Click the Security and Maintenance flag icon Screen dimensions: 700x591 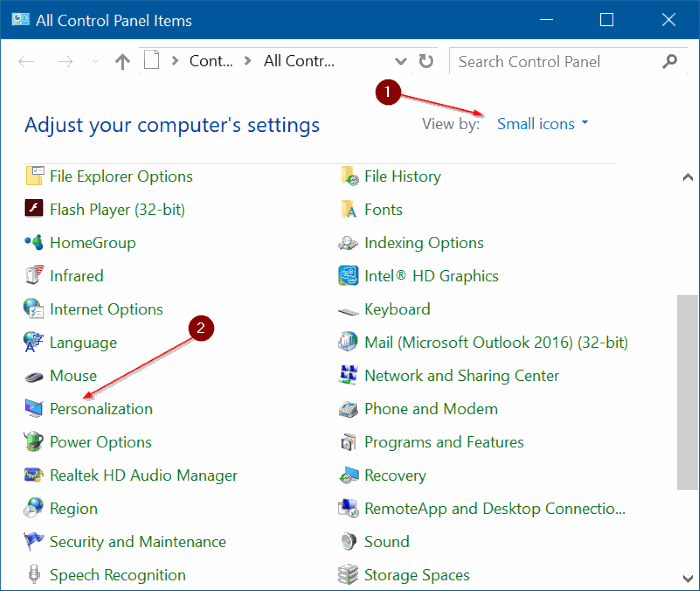click(x=34, y=542)
